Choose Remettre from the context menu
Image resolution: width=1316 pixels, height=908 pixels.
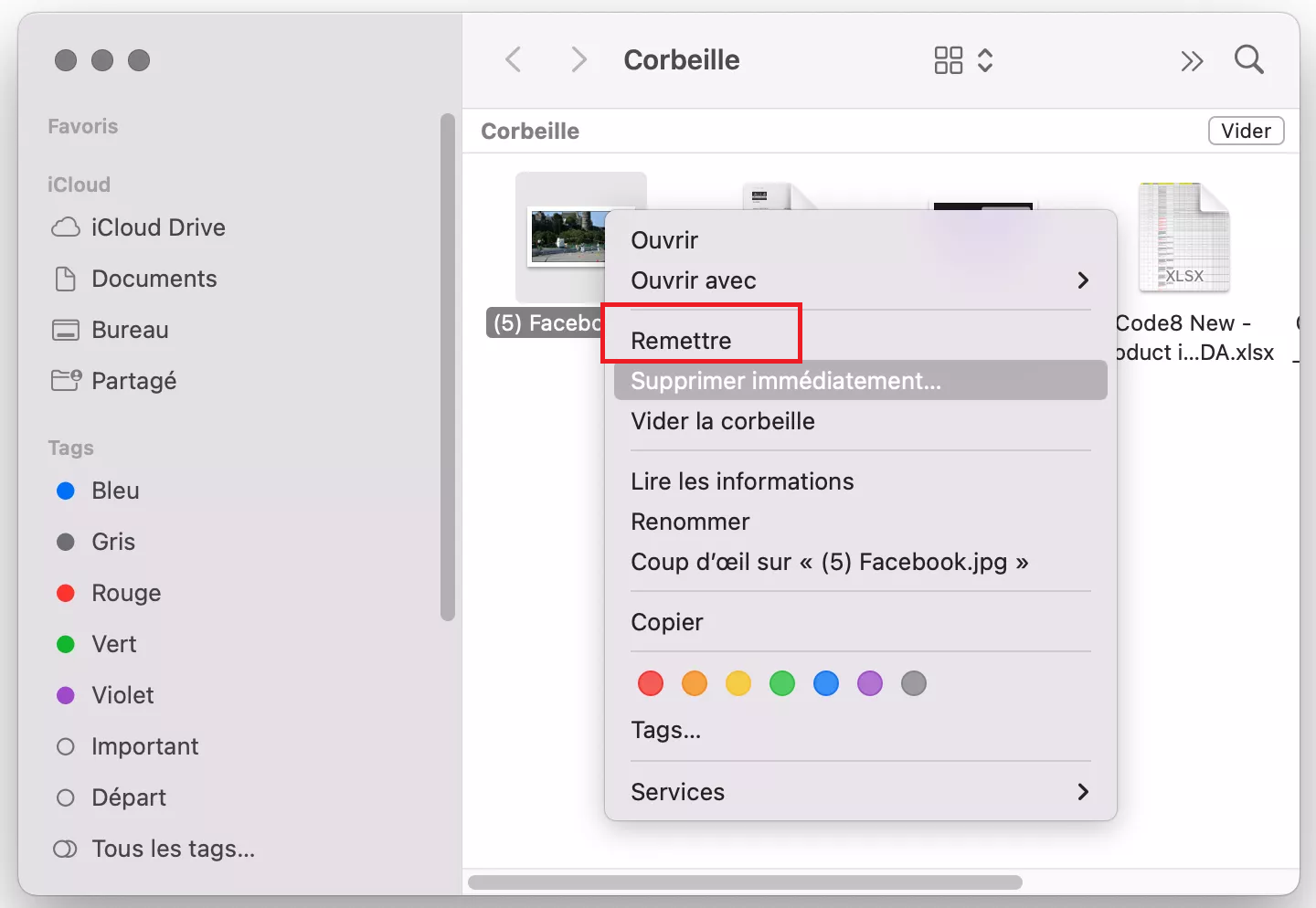(682, 341)
